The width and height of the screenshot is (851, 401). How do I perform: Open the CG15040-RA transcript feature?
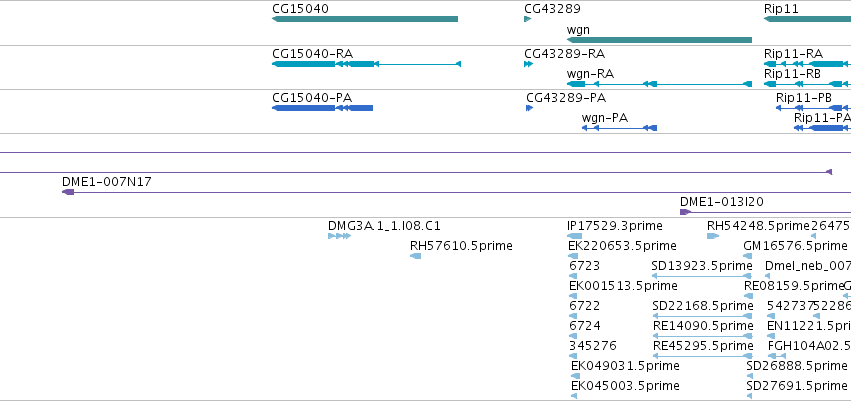[x=366, y=64]
